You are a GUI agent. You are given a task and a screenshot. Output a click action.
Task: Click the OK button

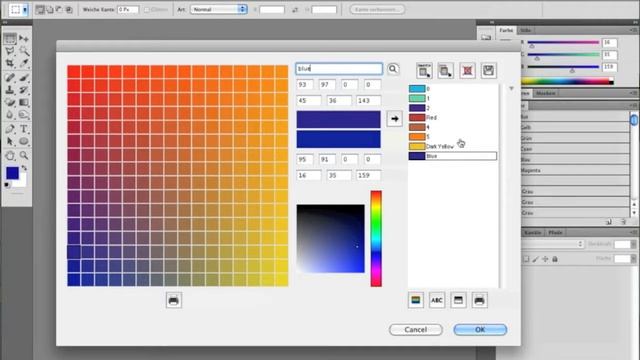coord(480,329)
